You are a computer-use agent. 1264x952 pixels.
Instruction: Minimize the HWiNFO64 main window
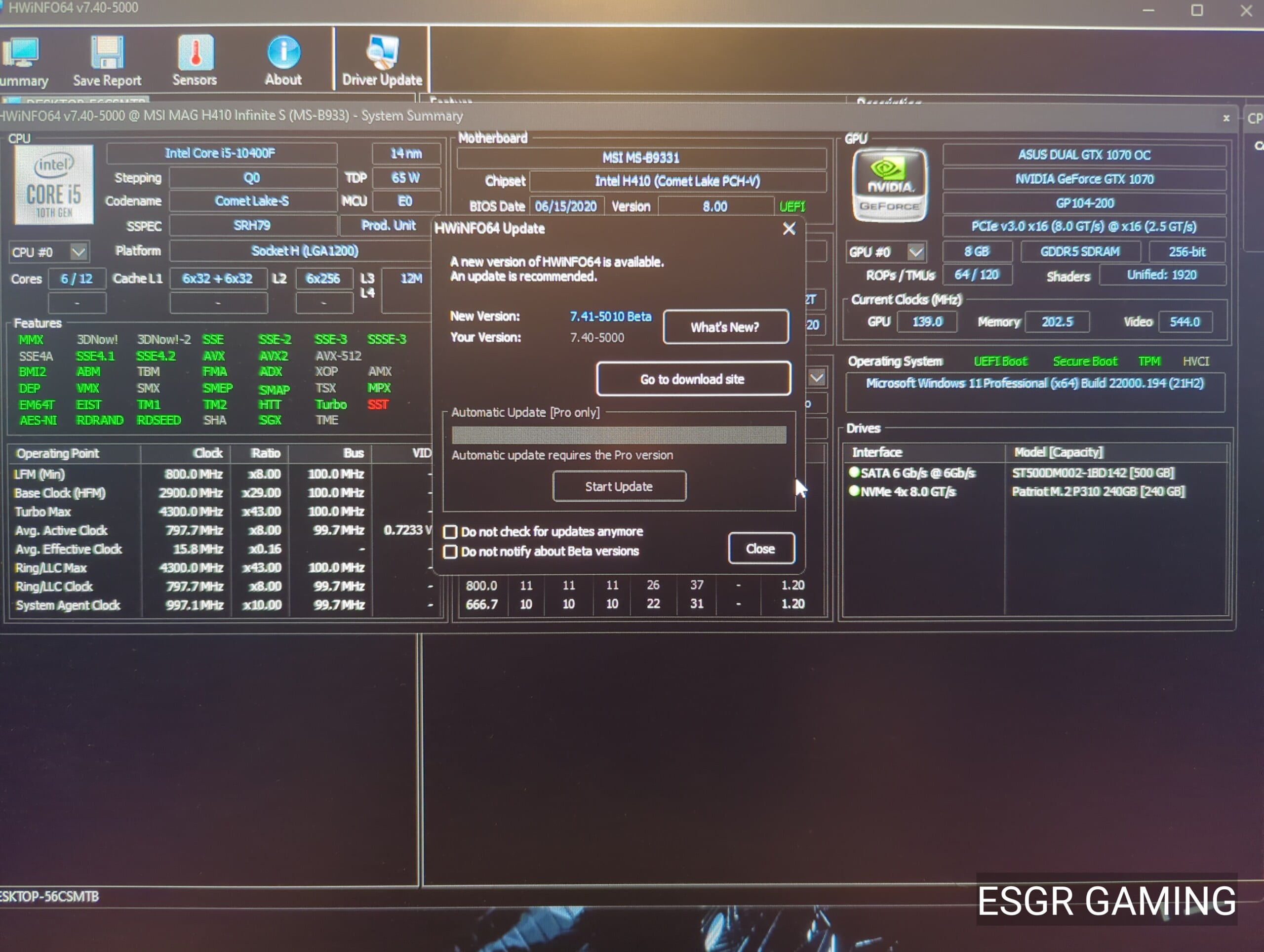point(1148,10)
